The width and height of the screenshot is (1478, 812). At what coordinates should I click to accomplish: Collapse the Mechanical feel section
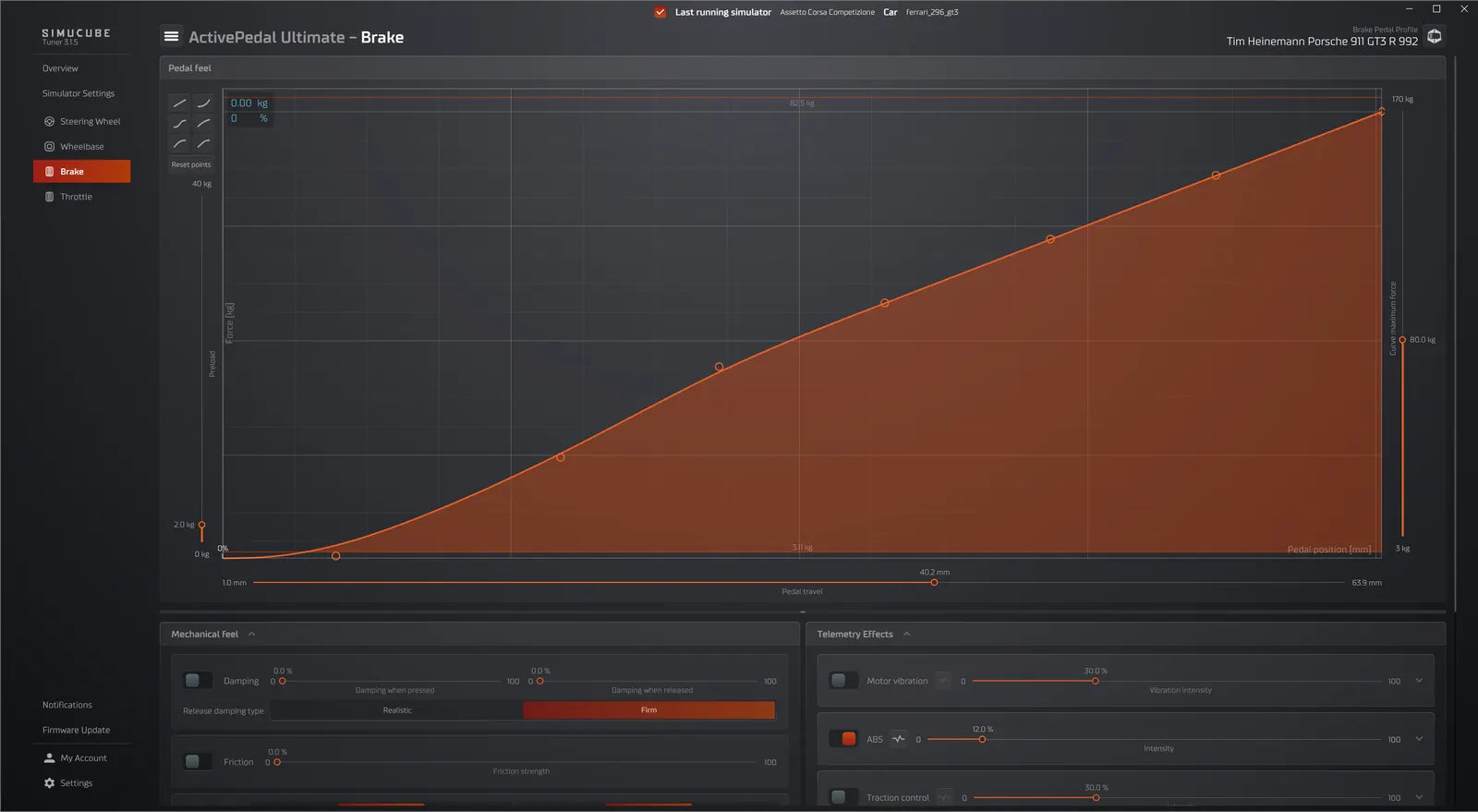tap(251, 634)
